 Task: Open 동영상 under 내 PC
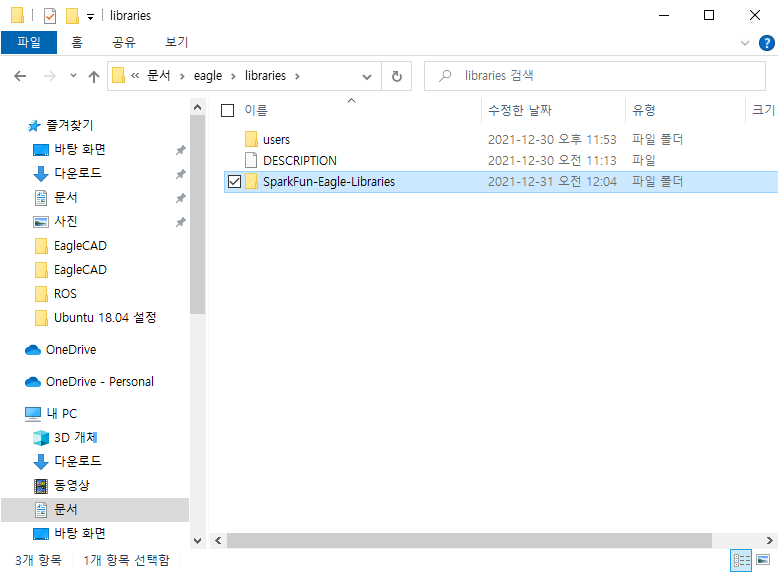coord(72,486)
